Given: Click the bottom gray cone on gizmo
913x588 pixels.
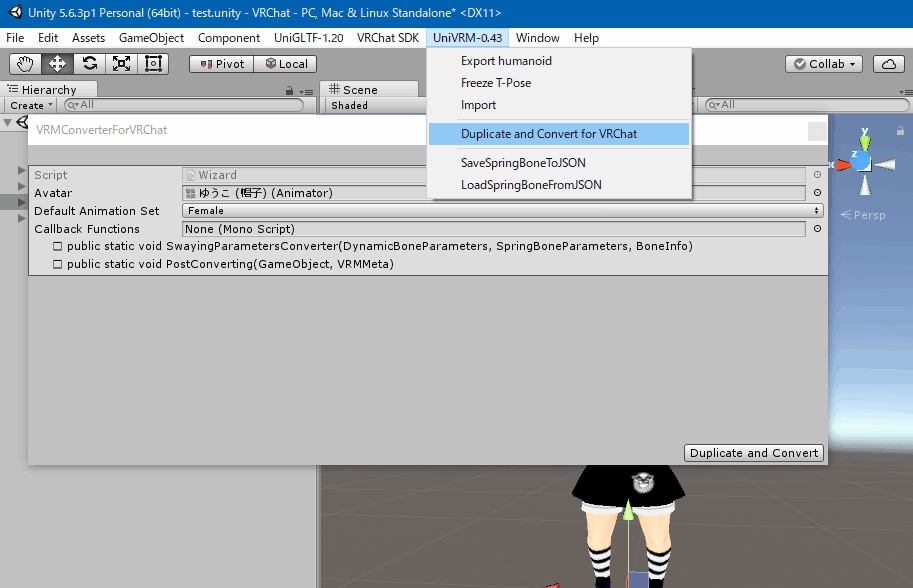Looking at the screenshot, I should pos(865,186).
